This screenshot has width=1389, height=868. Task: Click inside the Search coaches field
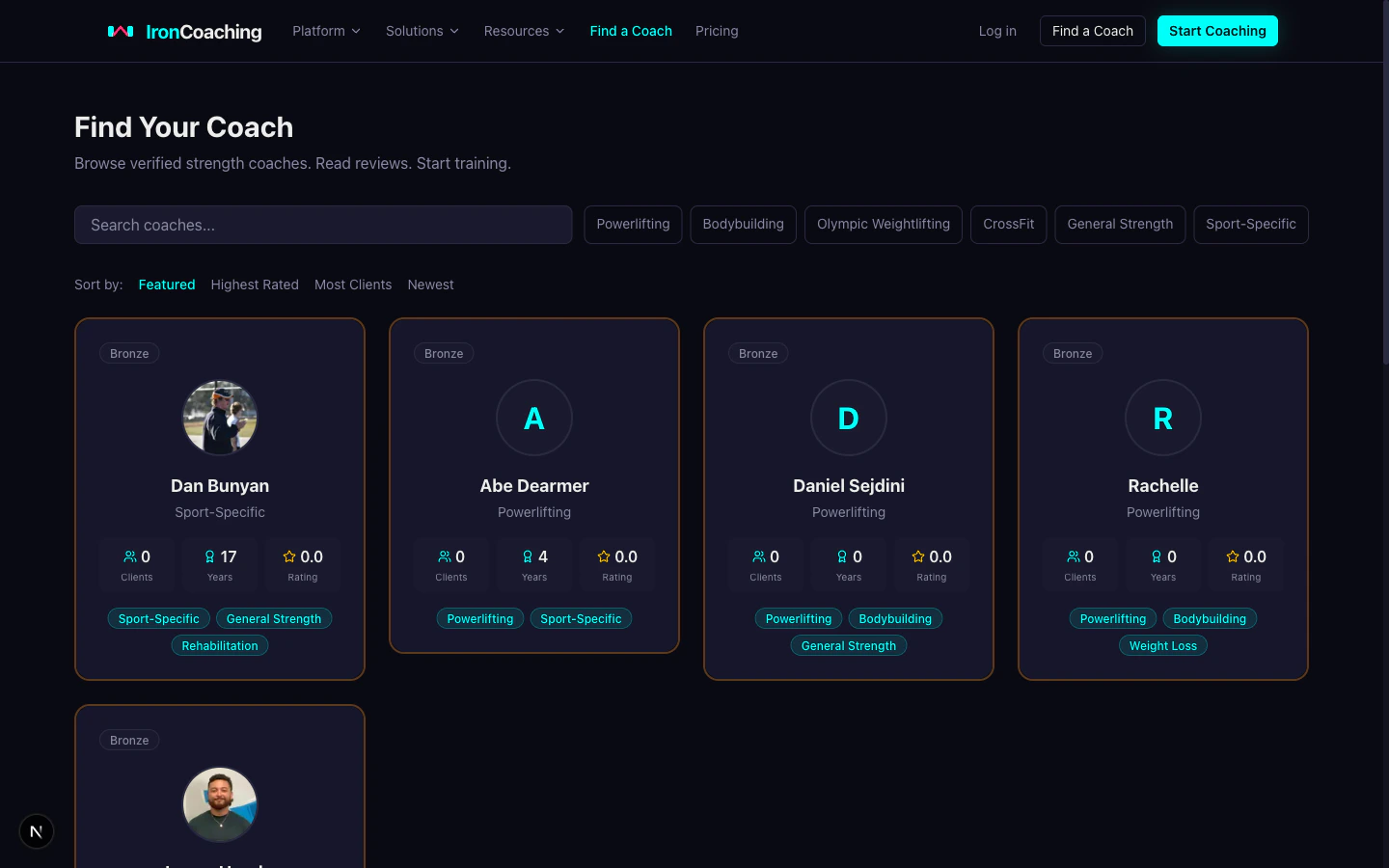pos(323,225)
